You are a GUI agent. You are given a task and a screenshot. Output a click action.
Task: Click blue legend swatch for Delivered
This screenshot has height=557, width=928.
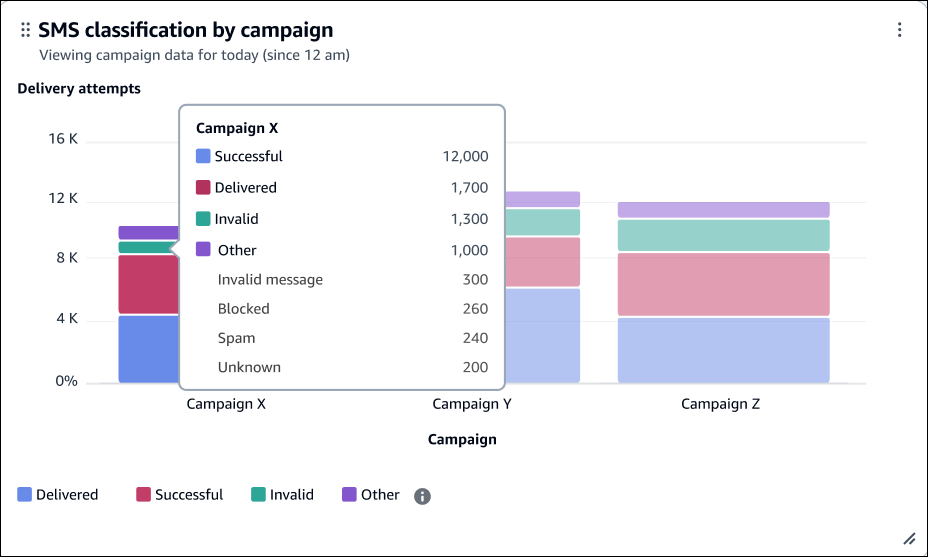(25, 495)
